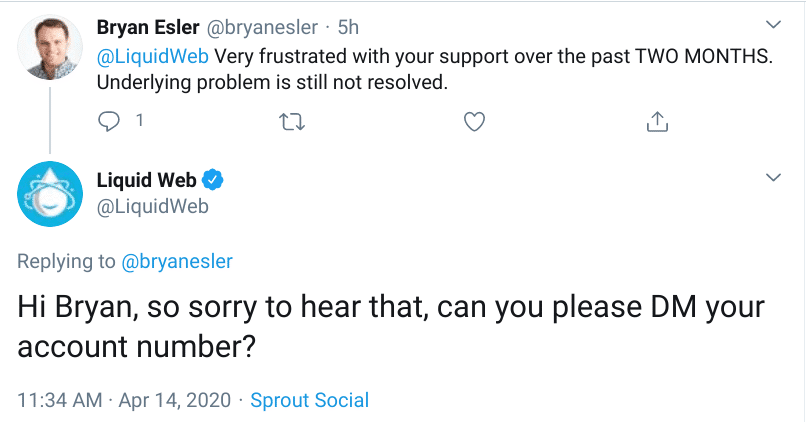This screenshot has width=806, height=422.
Task: Open Liquid Web's water drop avatar
Action: [47, 192]
